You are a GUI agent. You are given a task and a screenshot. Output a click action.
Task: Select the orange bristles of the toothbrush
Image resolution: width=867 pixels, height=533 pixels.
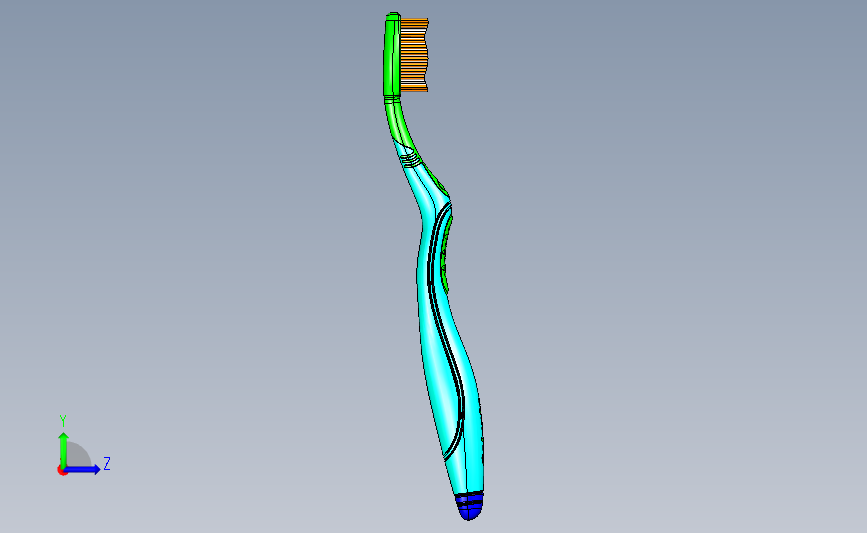[x=414, y=55]
